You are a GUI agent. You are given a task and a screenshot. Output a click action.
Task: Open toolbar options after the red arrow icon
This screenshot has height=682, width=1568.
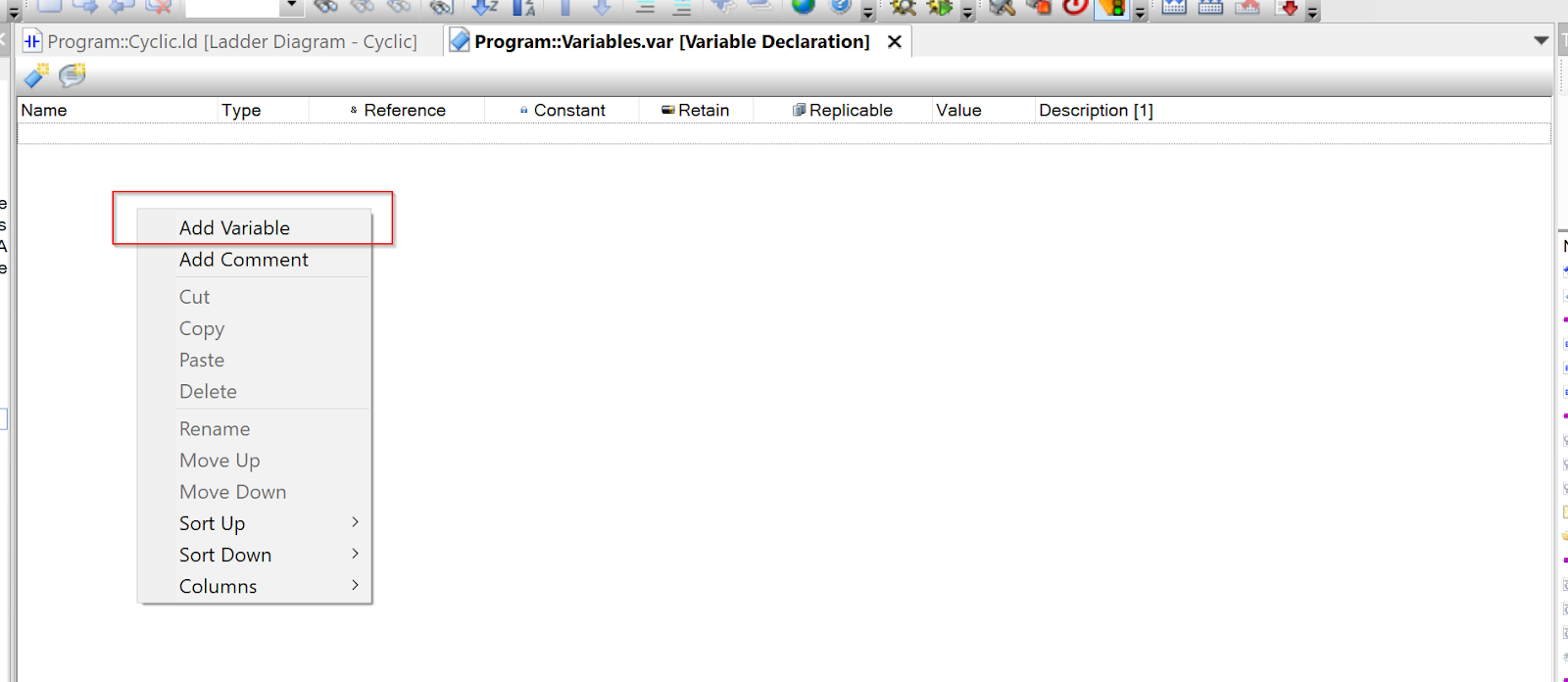[1312, 12]
